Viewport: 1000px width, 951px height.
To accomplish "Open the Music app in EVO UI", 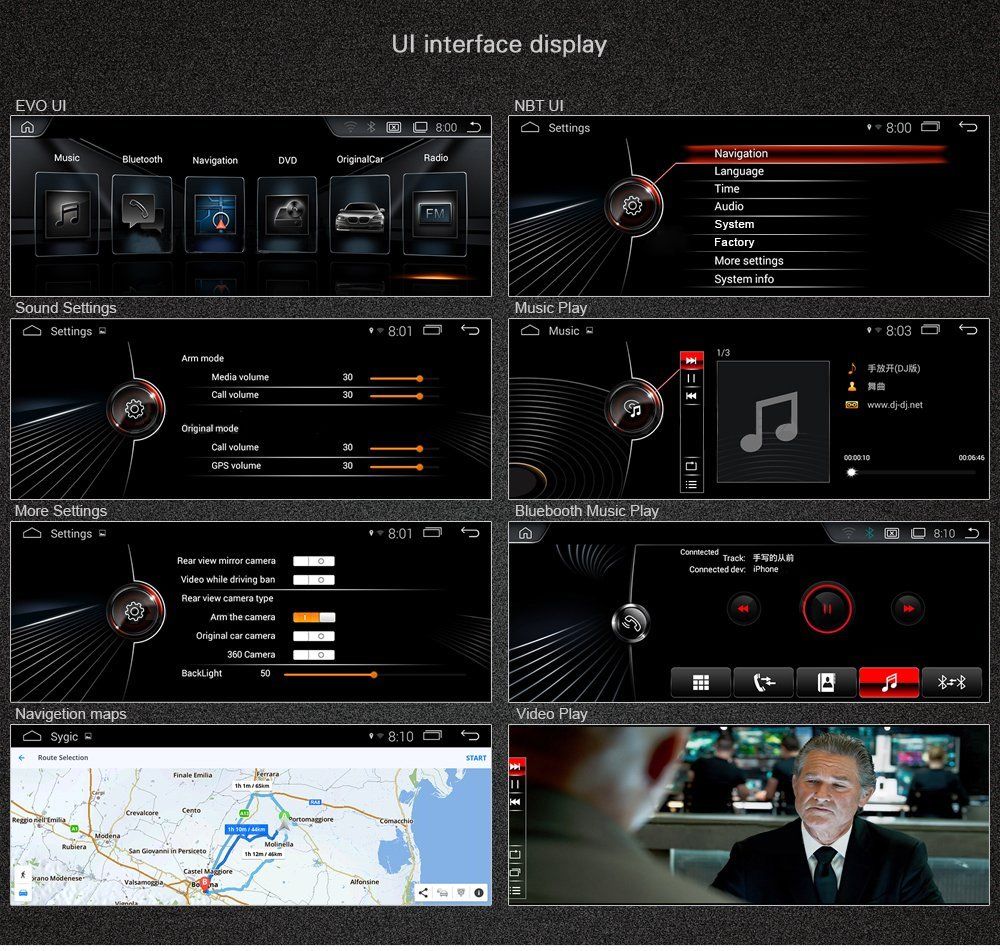I will click(67, 213).
